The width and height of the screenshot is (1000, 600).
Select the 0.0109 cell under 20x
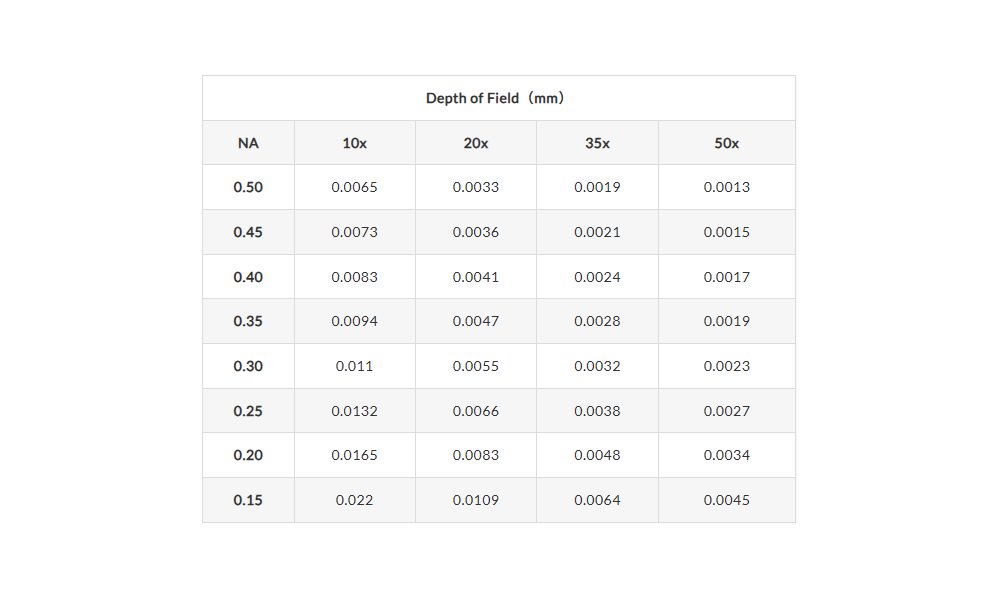476,500
